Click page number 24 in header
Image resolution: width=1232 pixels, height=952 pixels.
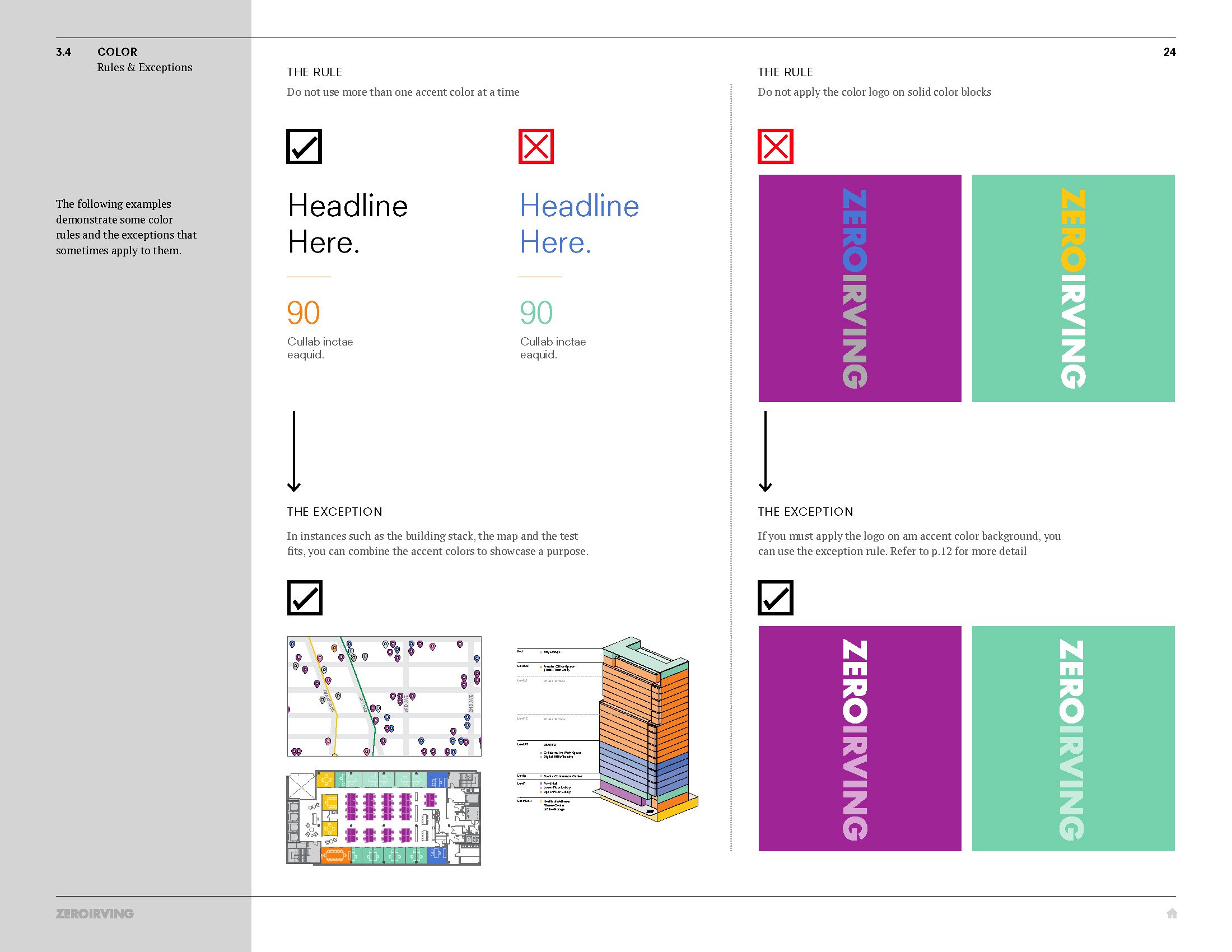tap(1169, 52)
